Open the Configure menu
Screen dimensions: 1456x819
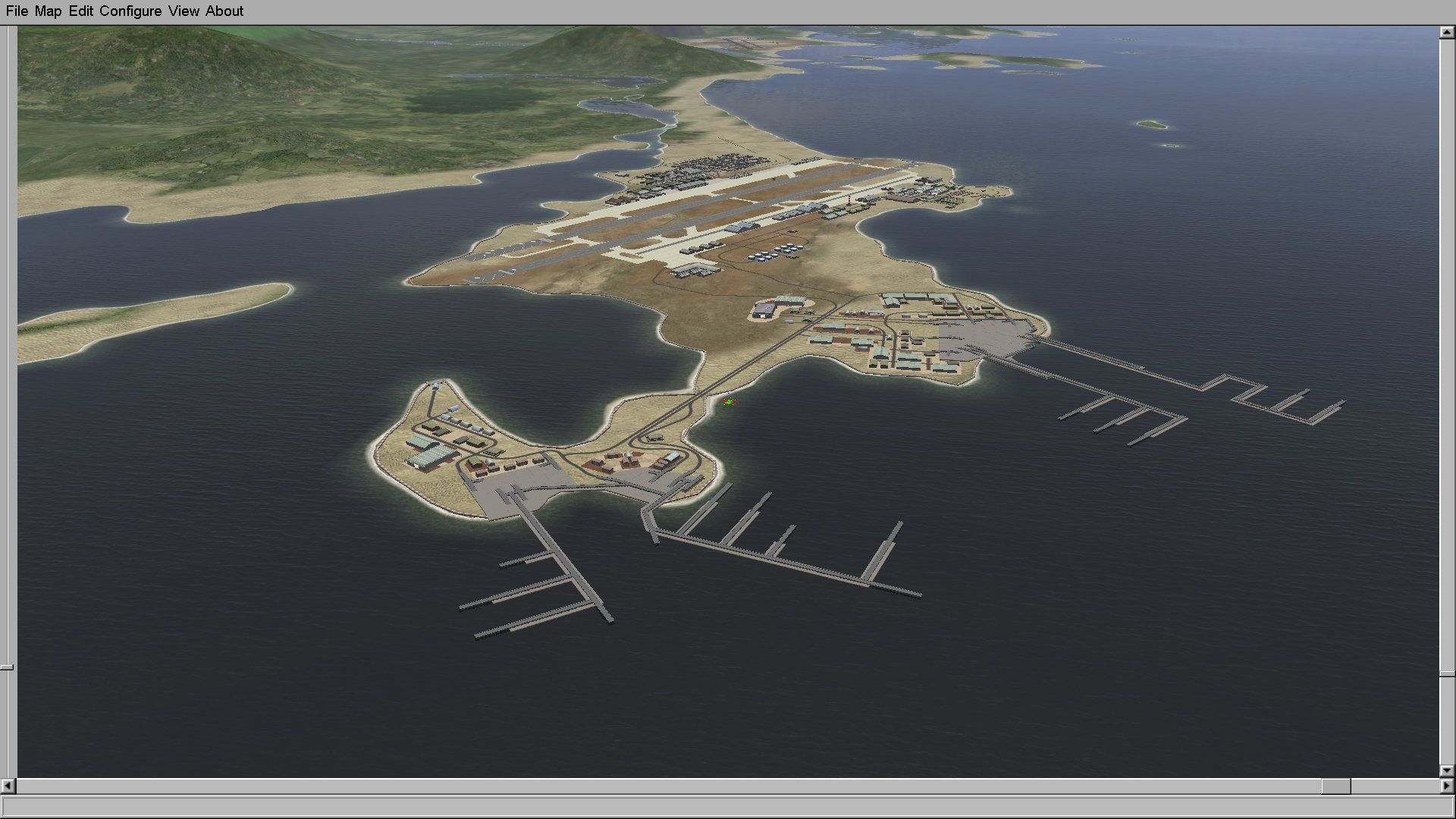130,11
